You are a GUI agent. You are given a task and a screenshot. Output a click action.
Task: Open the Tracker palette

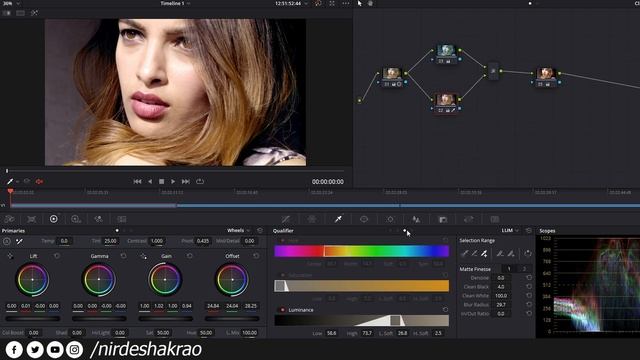pyautogui.click(x=390, y=219)
